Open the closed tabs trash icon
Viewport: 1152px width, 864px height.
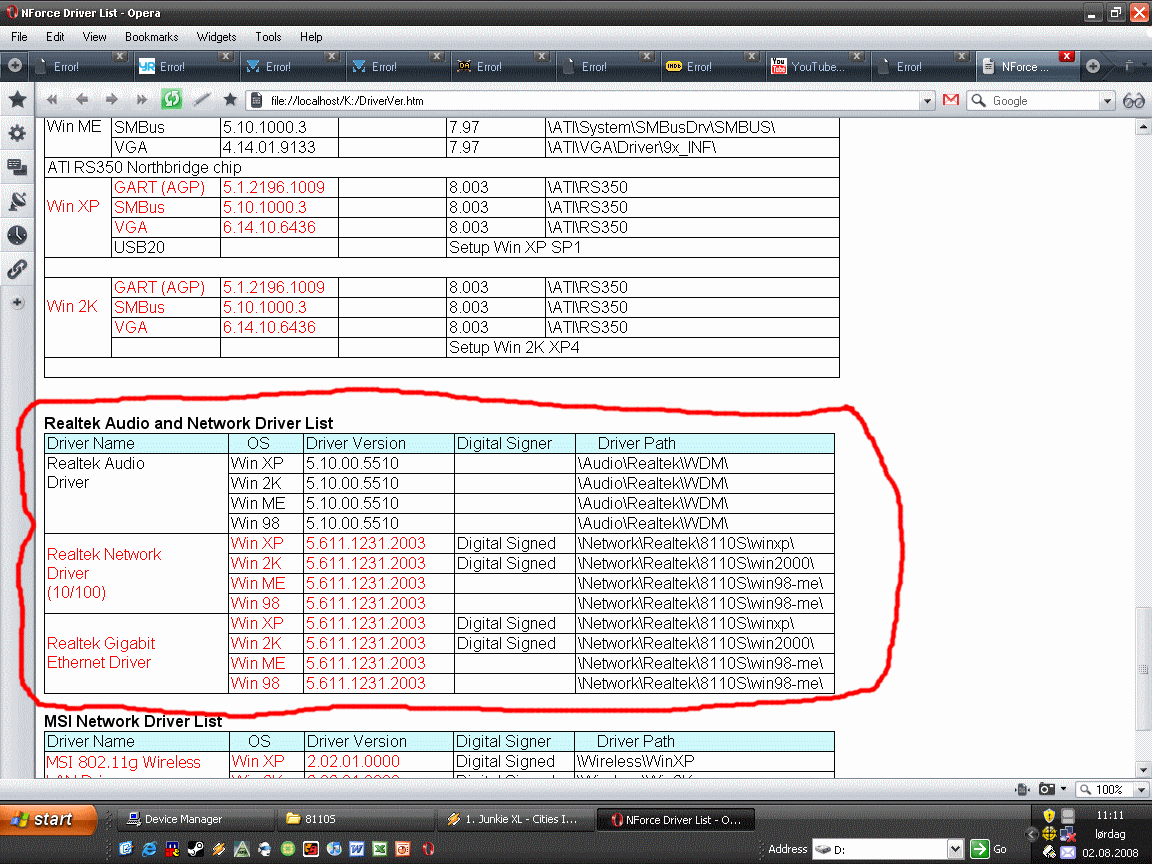[x=1128, y=66]
